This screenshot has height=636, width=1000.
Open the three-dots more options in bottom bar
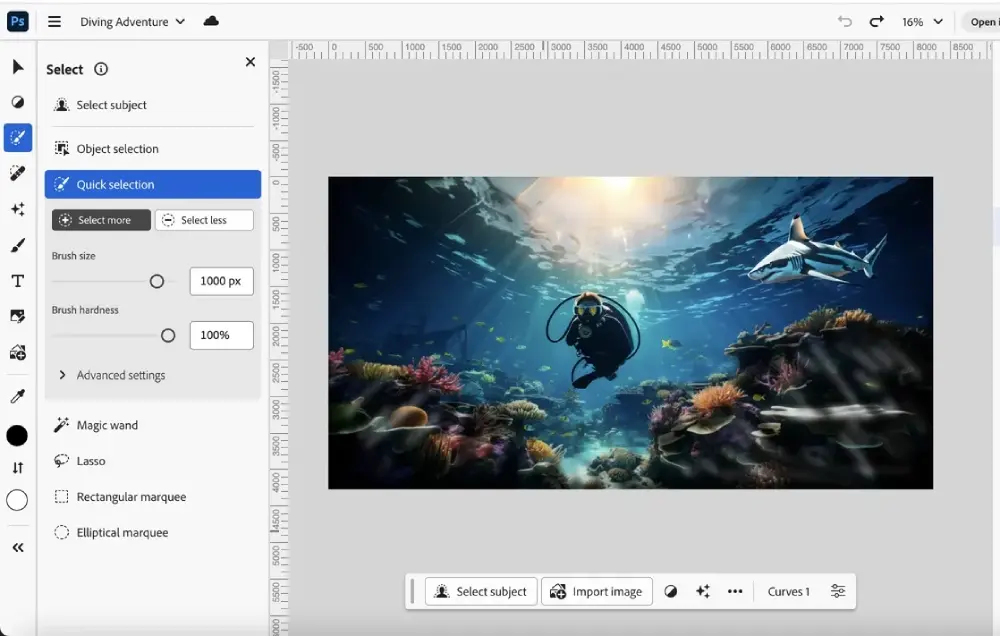[735, 591]
